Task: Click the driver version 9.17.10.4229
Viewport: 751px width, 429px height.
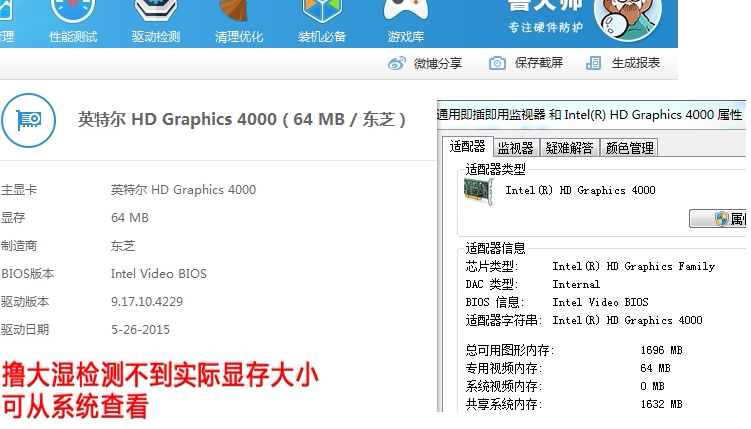Action: [147, 302]
